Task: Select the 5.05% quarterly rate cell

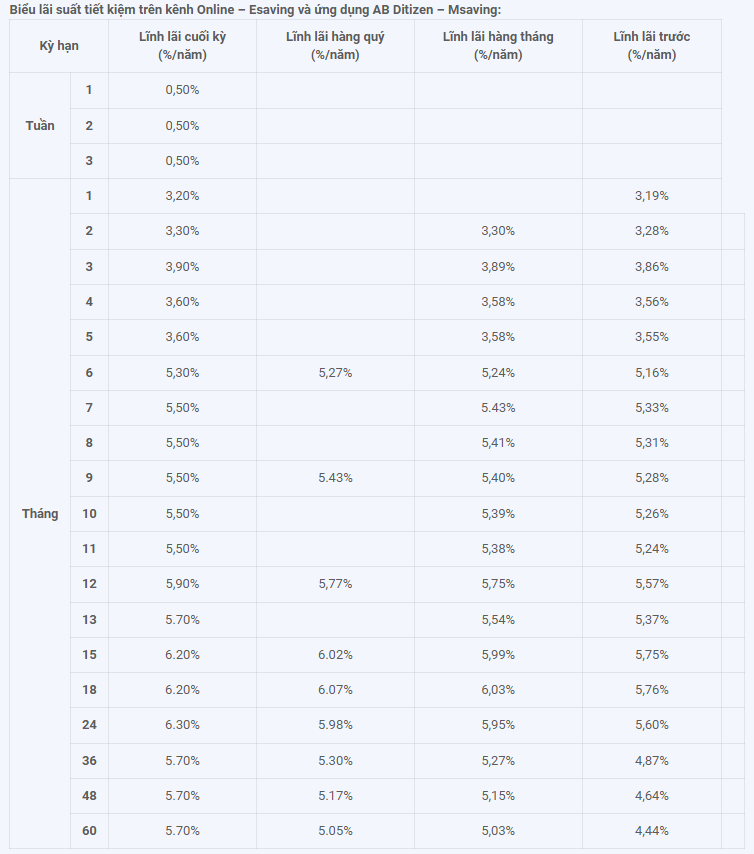Action: pyautogui.click(x=335, y=831)
